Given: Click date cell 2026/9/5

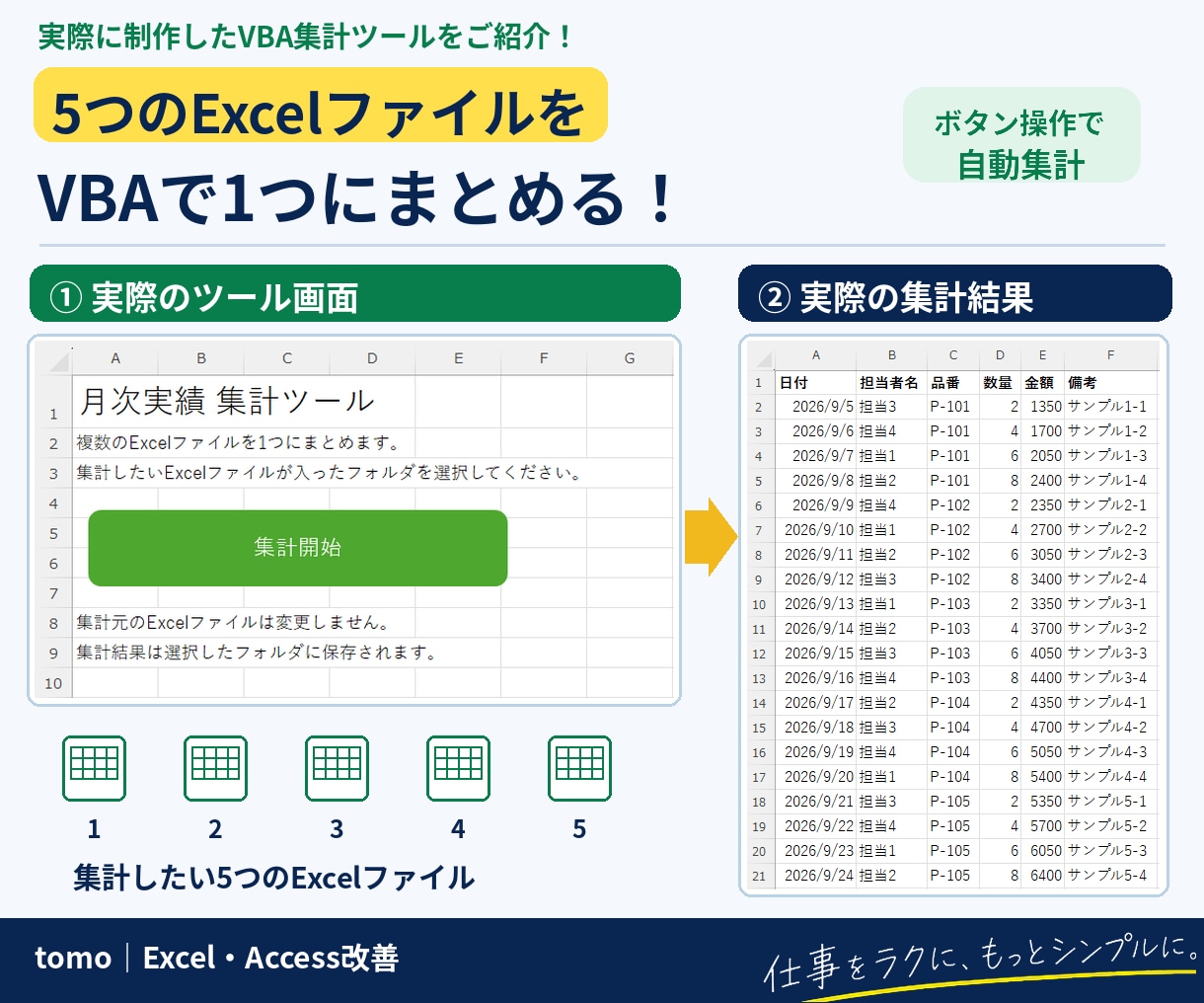Looking at the screenshot, I should [x=815, y=407].
